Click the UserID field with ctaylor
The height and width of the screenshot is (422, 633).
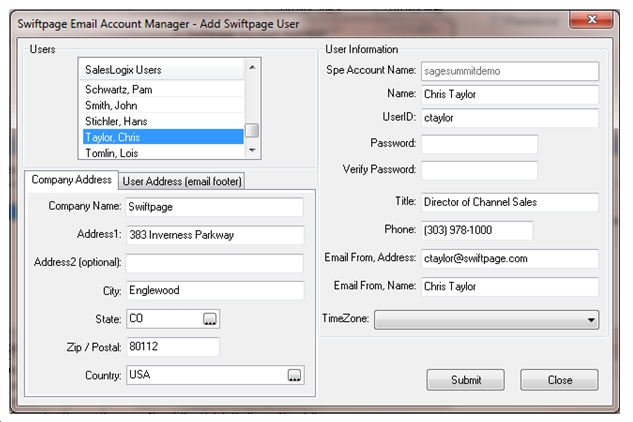click(x=510, y=118)
